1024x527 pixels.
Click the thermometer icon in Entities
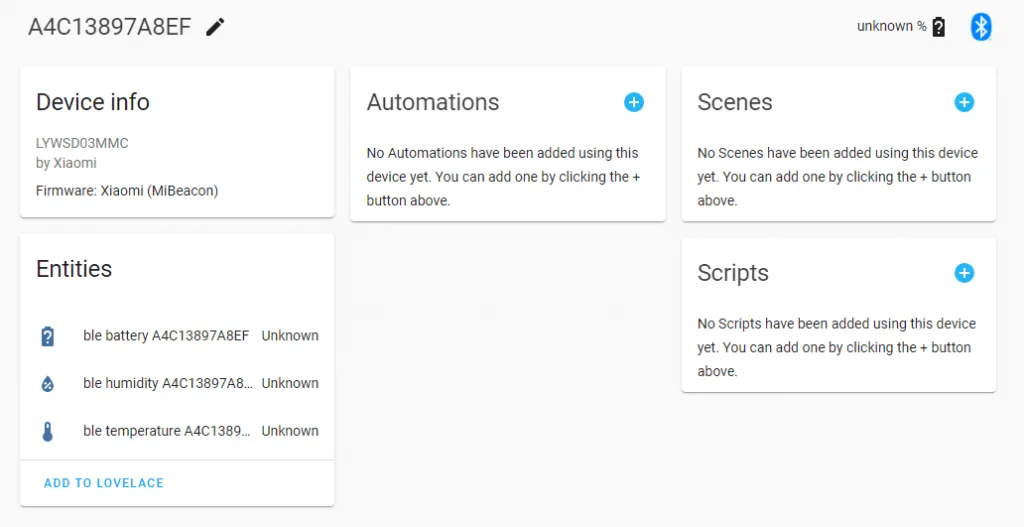pyautogui.click(x=48, y=431)
